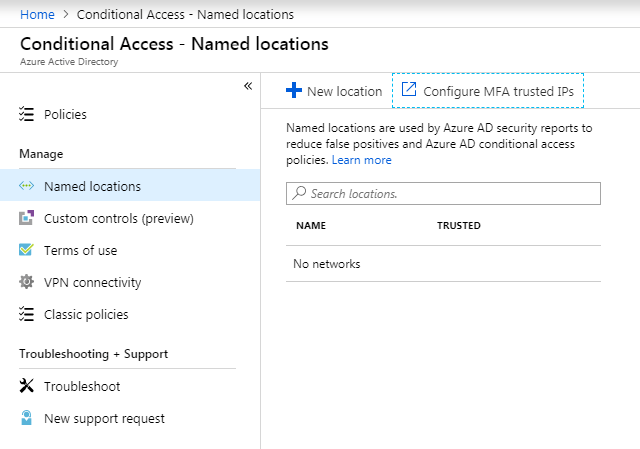Image resolution: width=640 pixels, height=449 pixels.
Task: Open the Terms of use menu item
Action: pos(80,250)
